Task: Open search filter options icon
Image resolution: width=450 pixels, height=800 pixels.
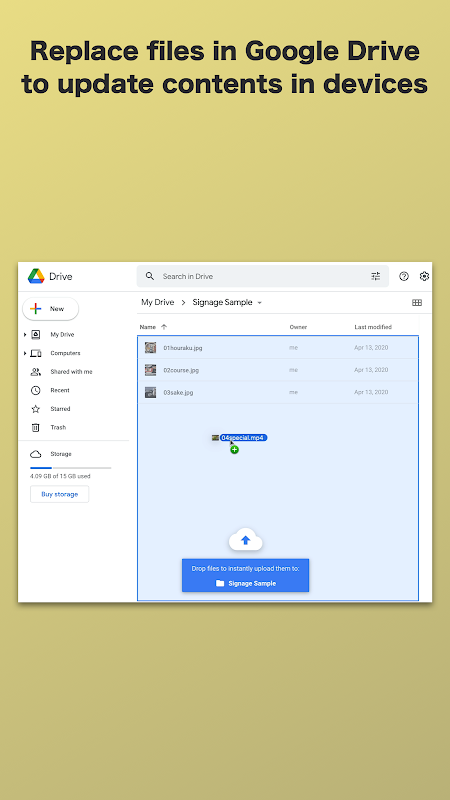Action: click(x=376, y=276)
